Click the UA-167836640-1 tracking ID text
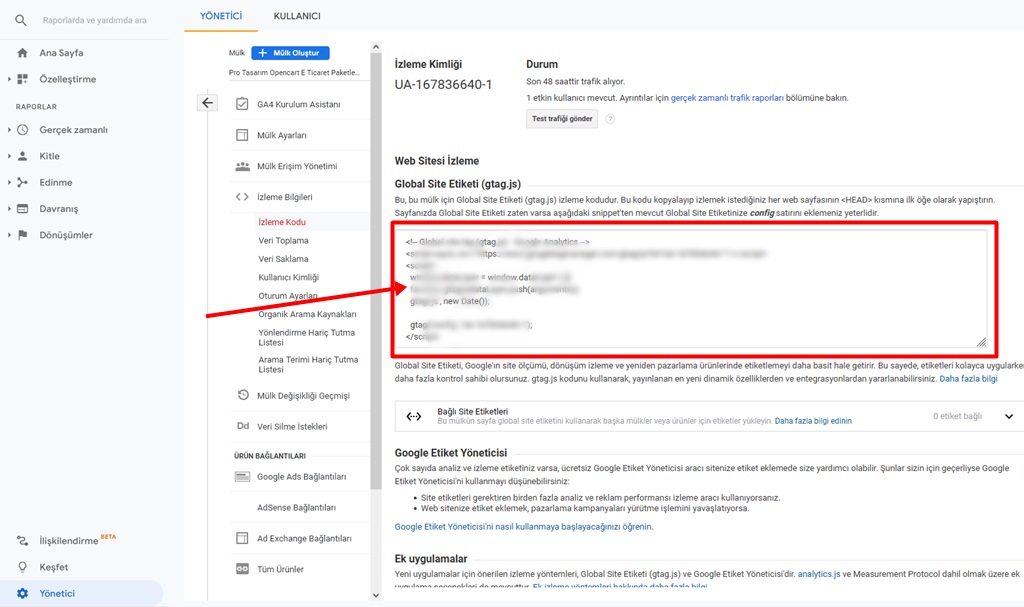Viewport: 1024px width, 607px height. (443, 84)
